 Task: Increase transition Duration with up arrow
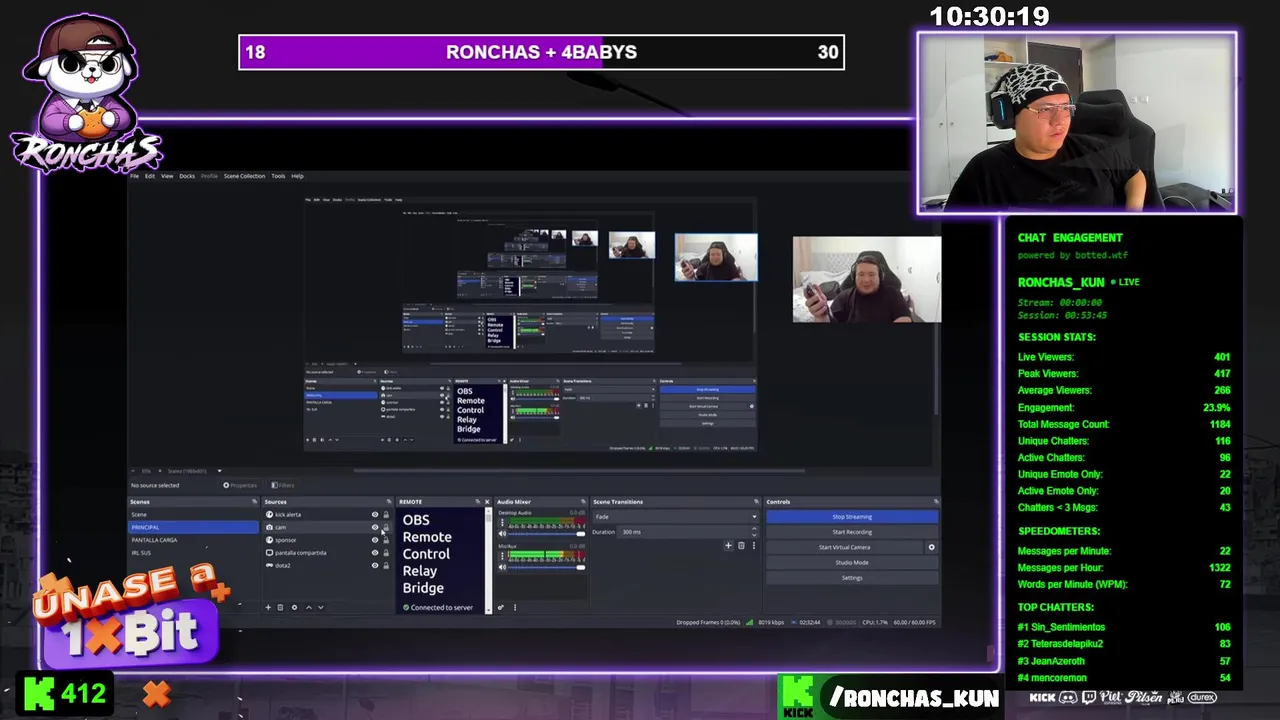point(754,529)
